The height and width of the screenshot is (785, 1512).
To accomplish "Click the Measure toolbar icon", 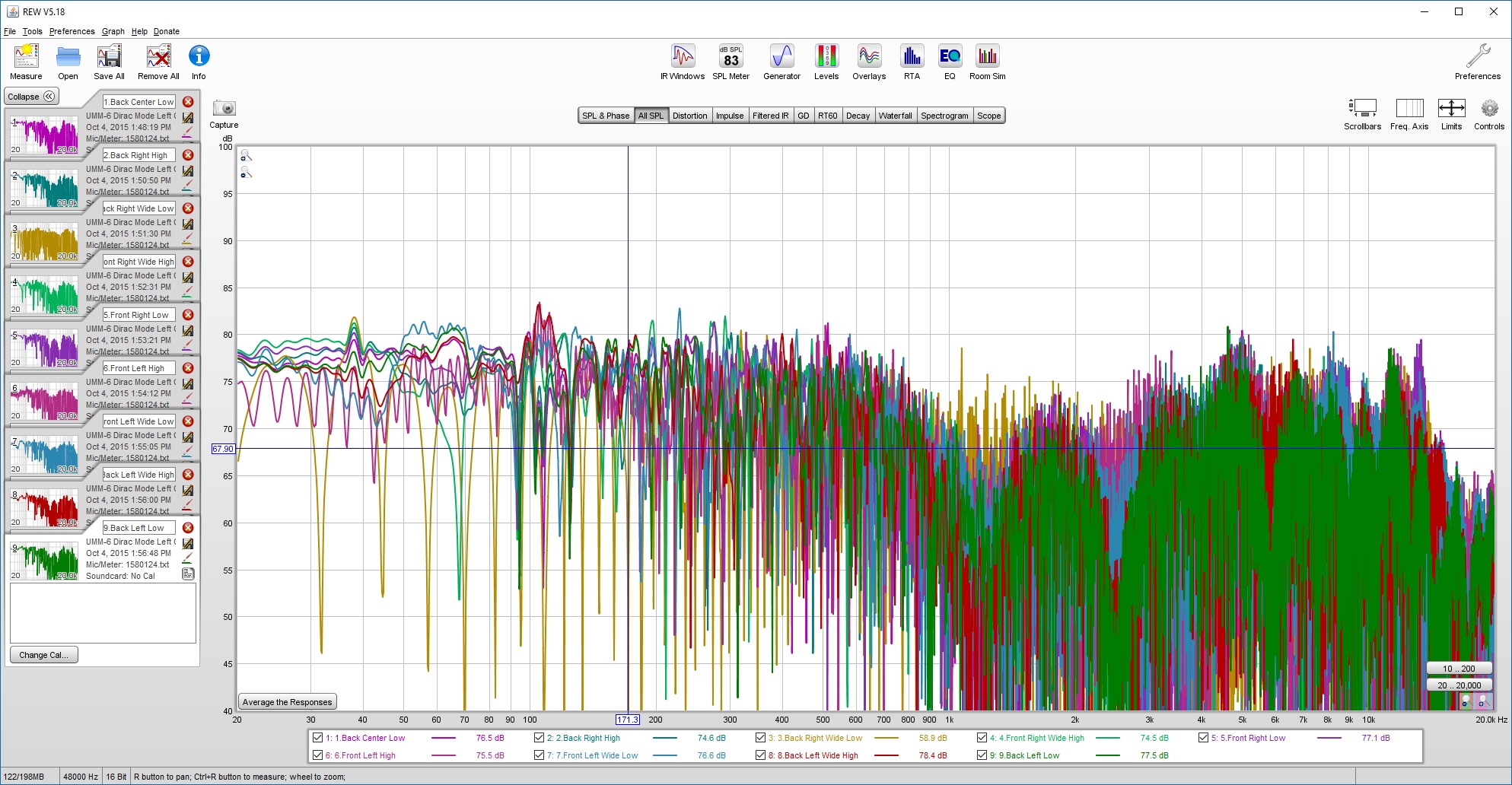I will pos(26,57).
